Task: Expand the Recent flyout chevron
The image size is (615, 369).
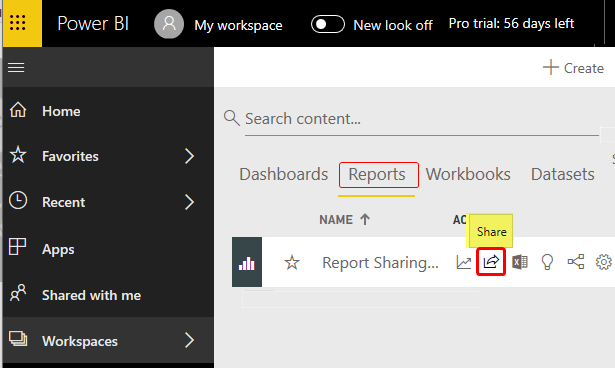Action: [x=189, y=202]
